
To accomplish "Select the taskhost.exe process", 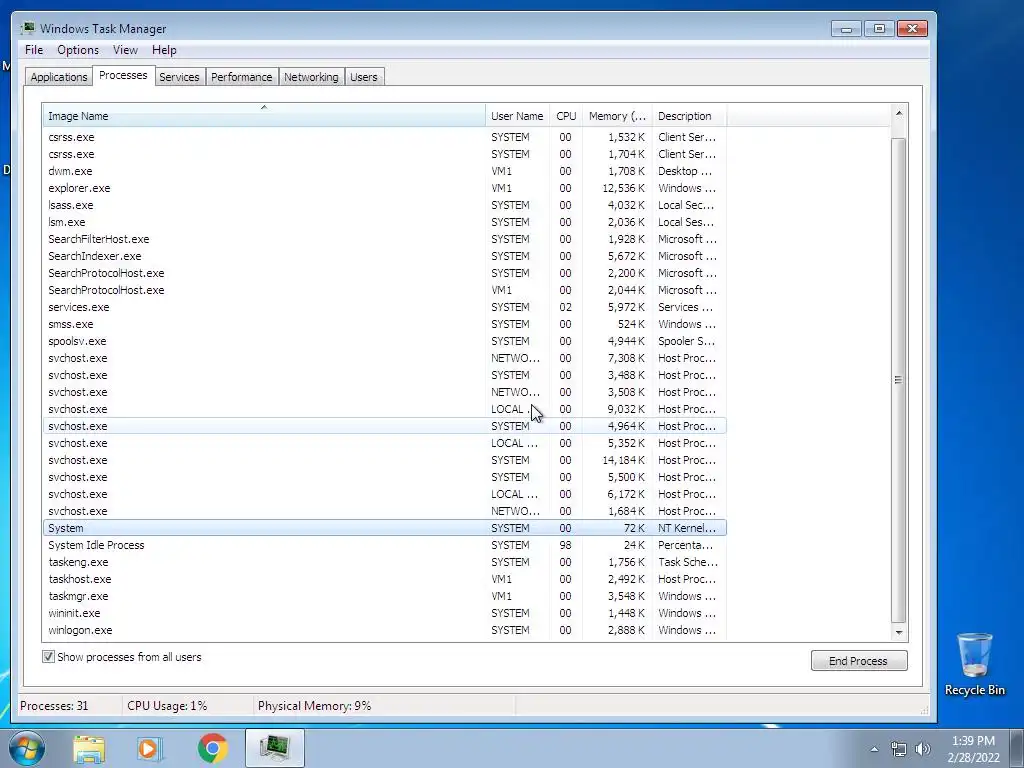I will [385, 579].
